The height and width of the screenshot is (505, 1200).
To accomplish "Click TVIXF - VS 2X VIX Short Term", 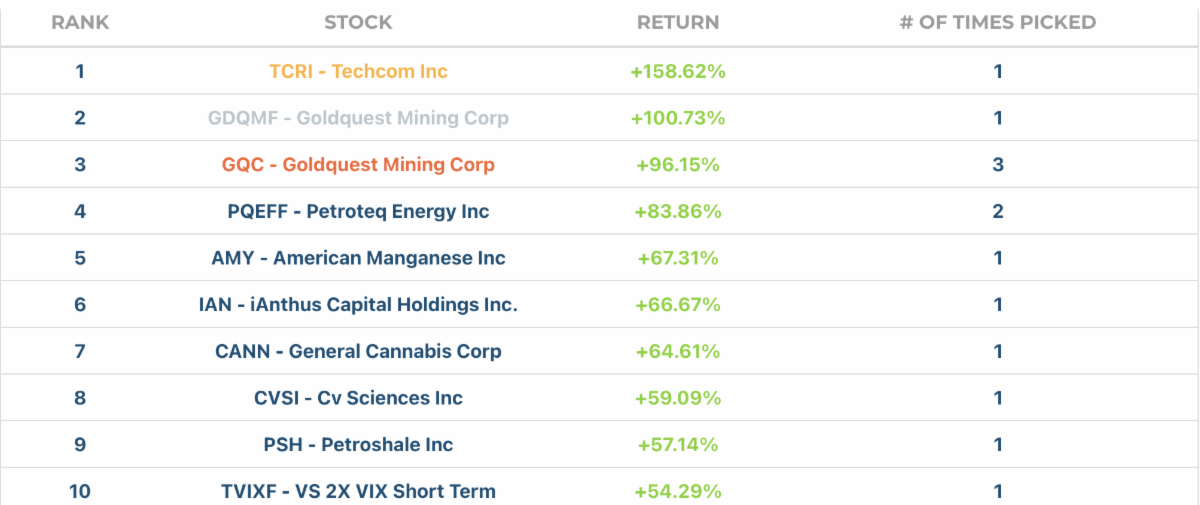I will point(358,491).
